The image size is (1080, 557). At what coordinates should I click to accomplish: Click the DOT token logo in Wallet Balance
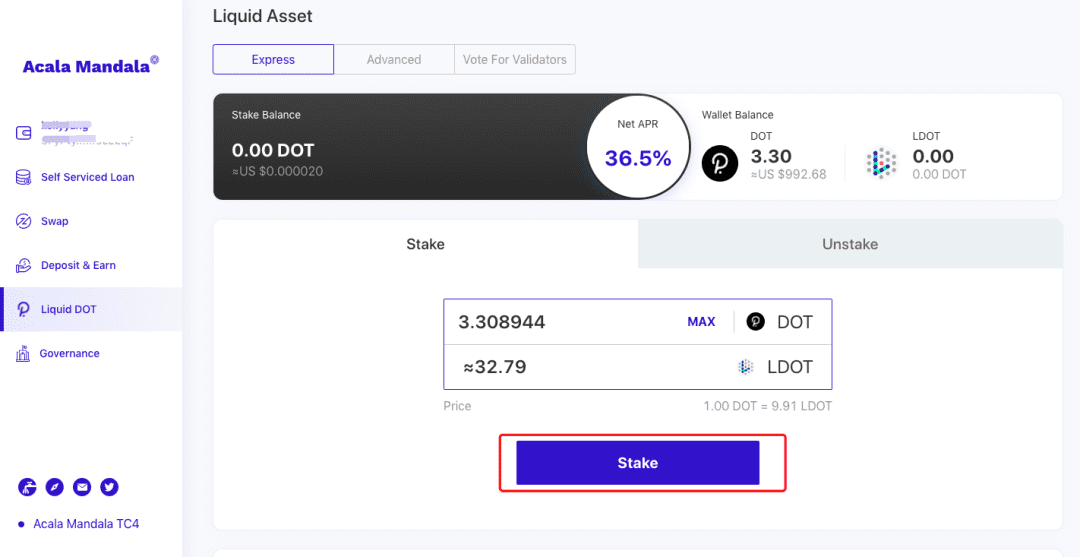pyautogui.click(x=720, y=164)
